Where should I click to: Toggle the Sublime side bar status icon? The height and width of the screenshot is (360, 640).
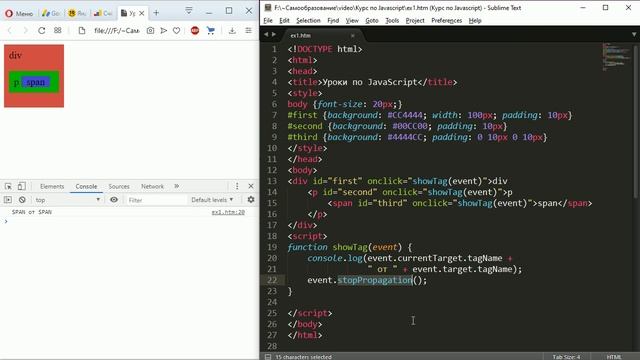click(268, 357)
